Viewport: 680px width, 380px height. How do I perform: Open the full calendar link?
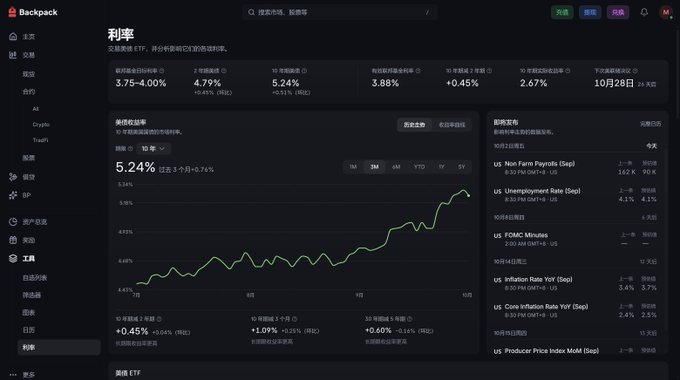[x=651, y=124]
